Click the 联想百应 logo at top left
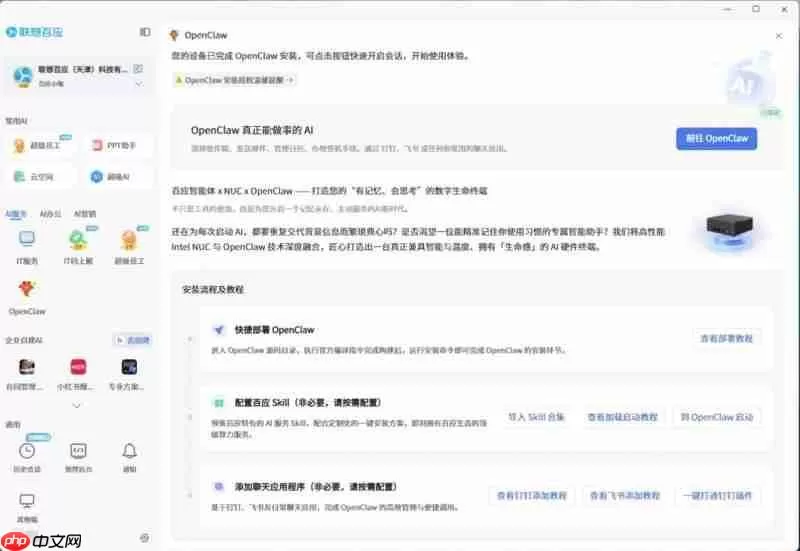 tap(34, 32)
